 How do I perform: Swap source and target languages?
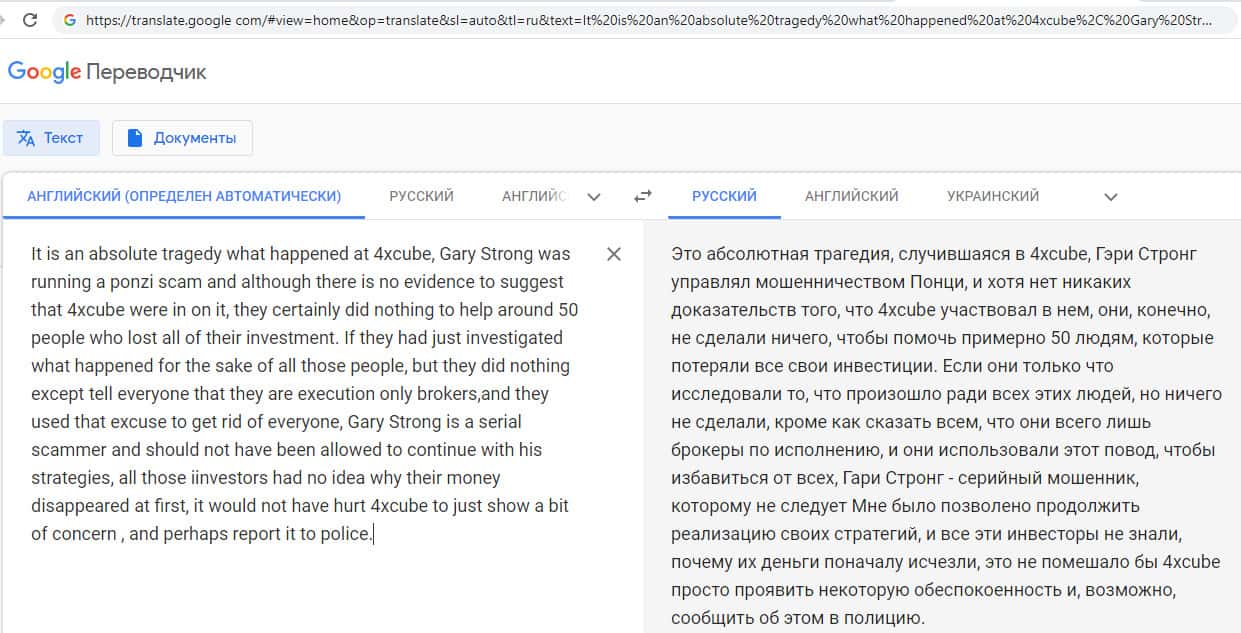pyautogui.click(x=643, y=197)
